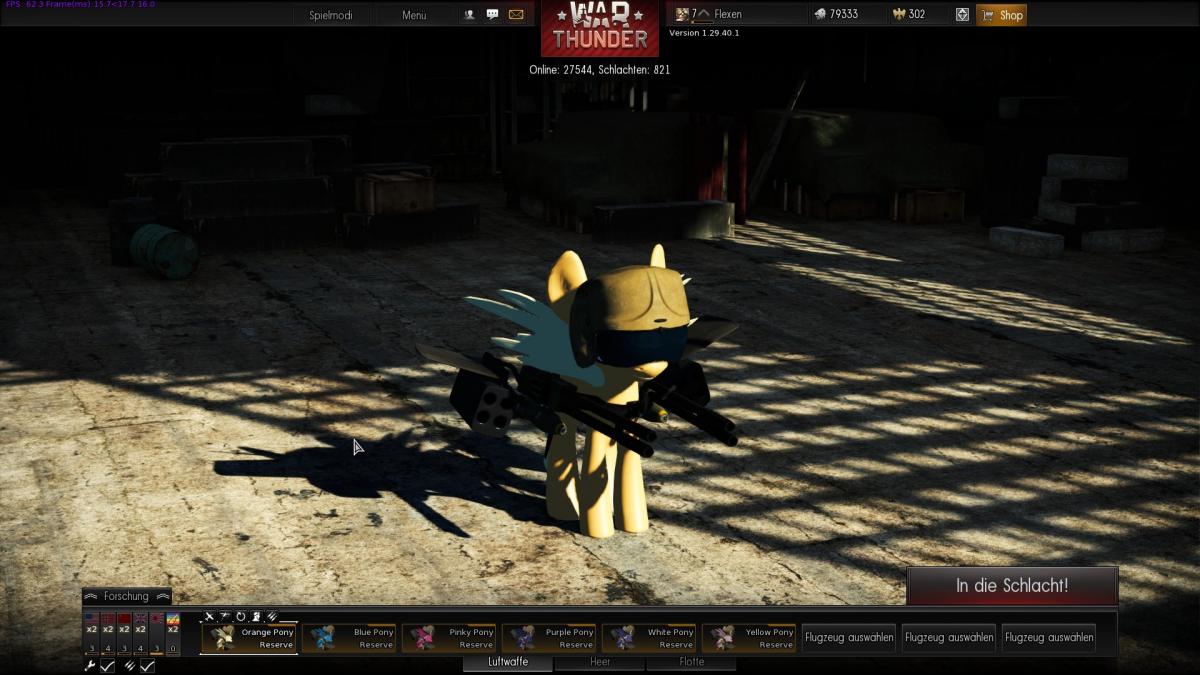This screenshot has height=675, width=1200.
Task: Open the chat speech bubble icon
Action: coord(492,15)
